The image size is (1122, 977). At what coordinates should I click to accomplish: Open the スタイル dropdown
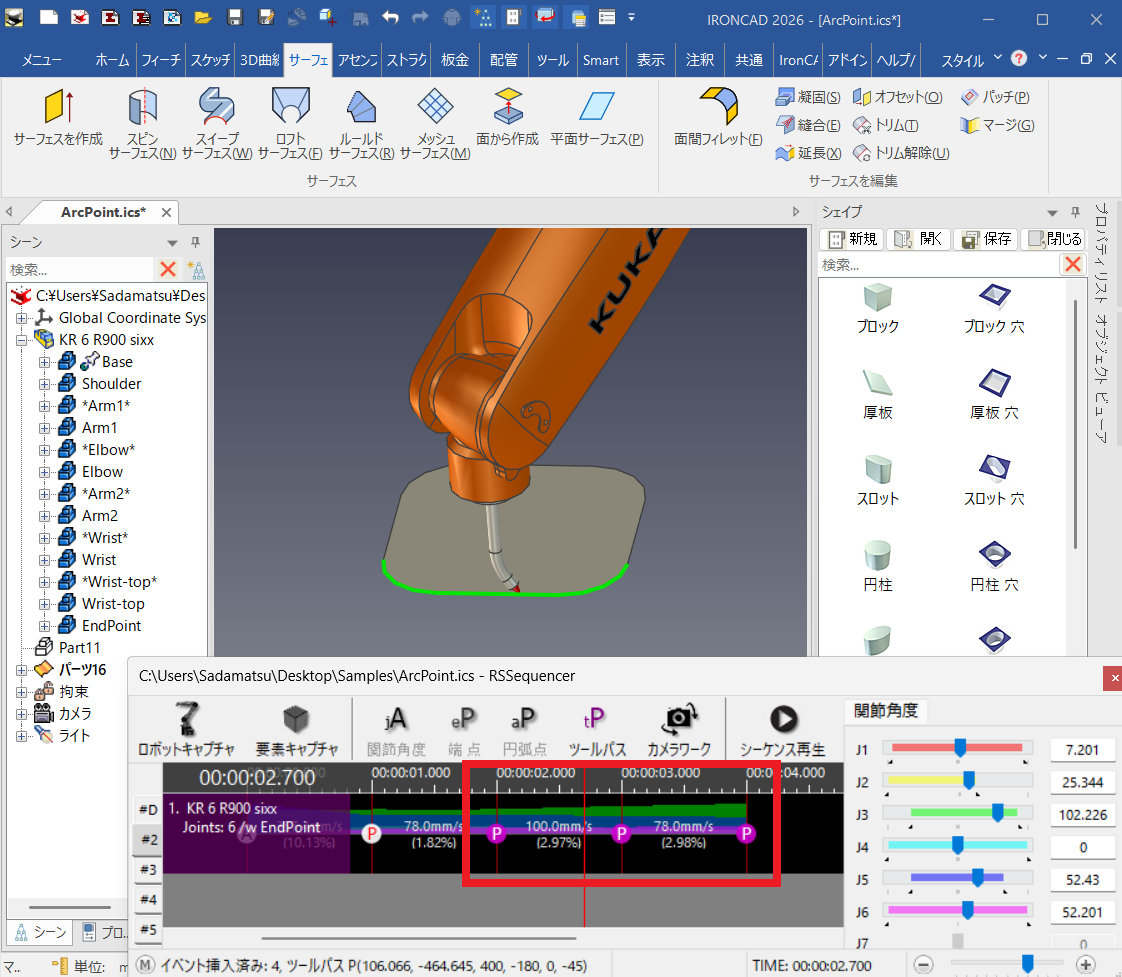971,59
